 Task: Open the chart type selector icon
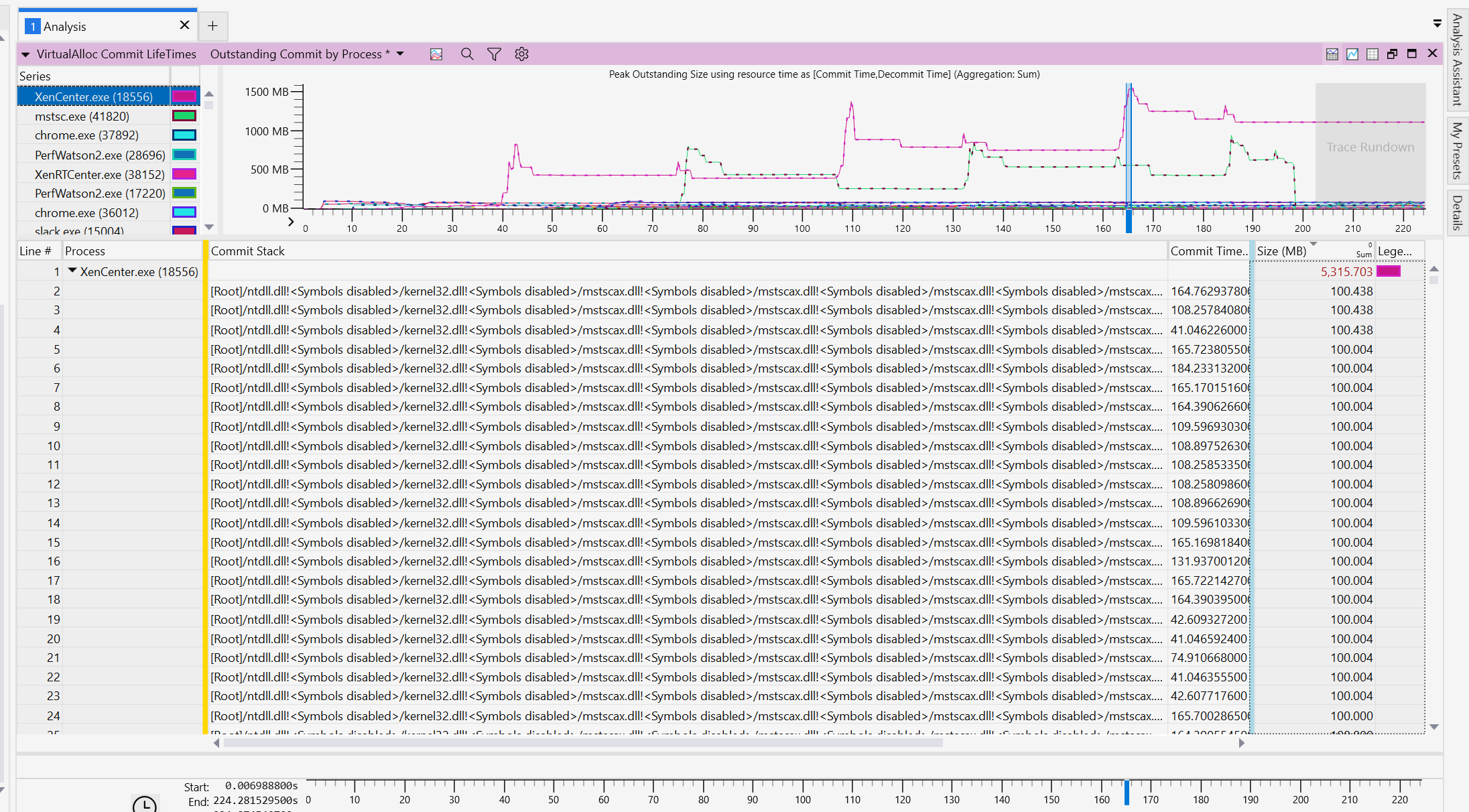point(436,54)
